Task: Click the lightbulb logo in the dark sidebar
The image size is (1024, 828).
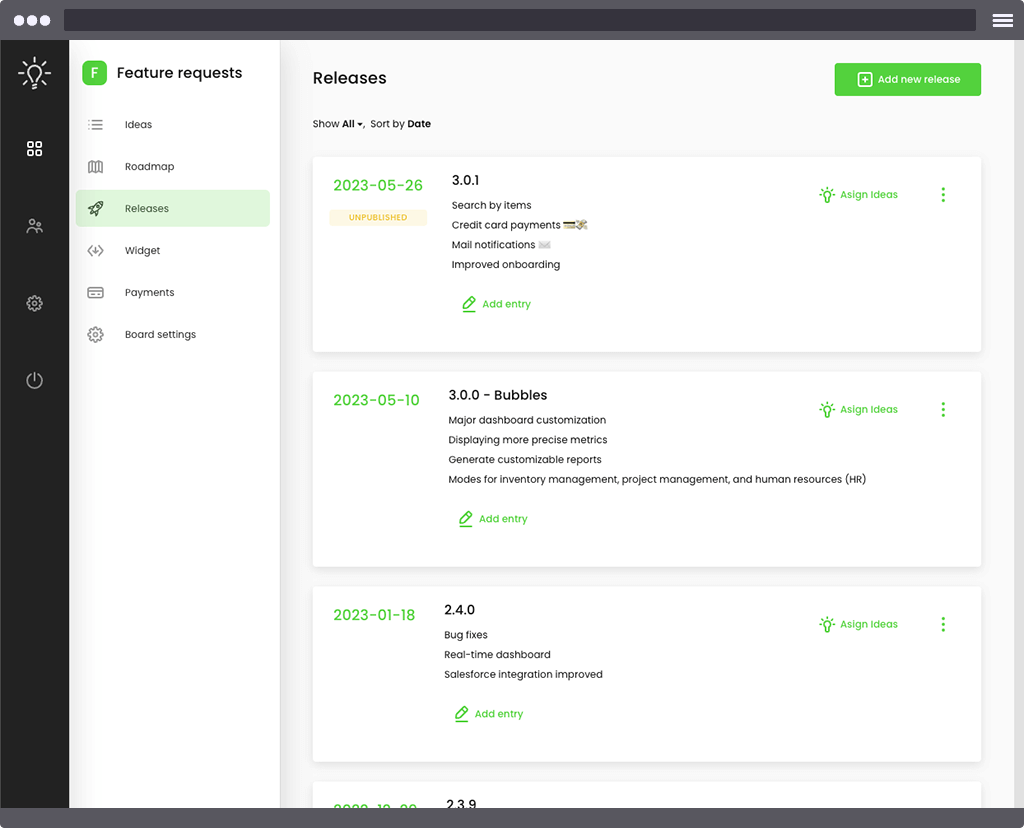Action: coord(34,74)
